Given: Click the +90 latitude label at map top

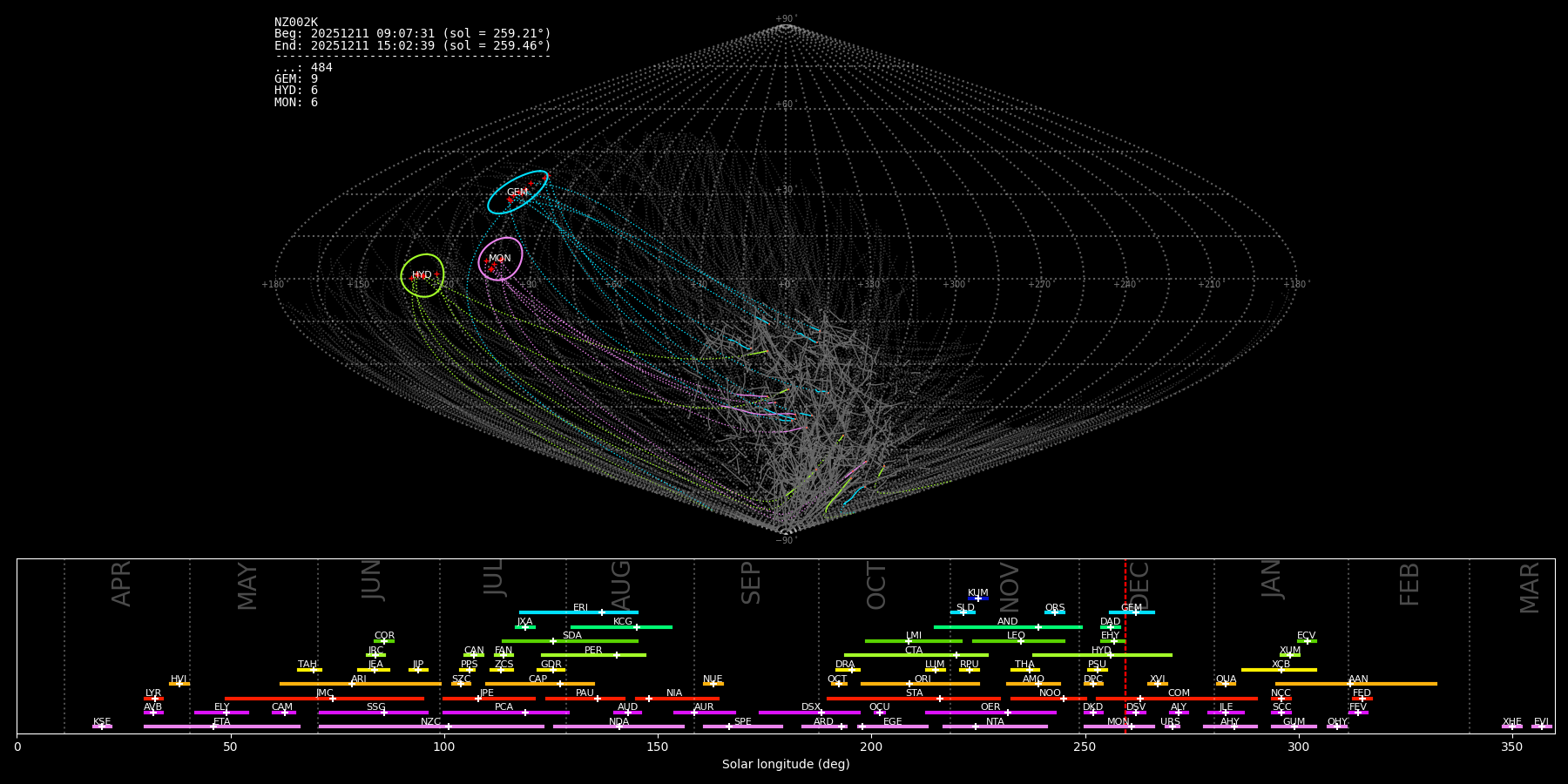Looking at the screenshot, I should 785,19.
